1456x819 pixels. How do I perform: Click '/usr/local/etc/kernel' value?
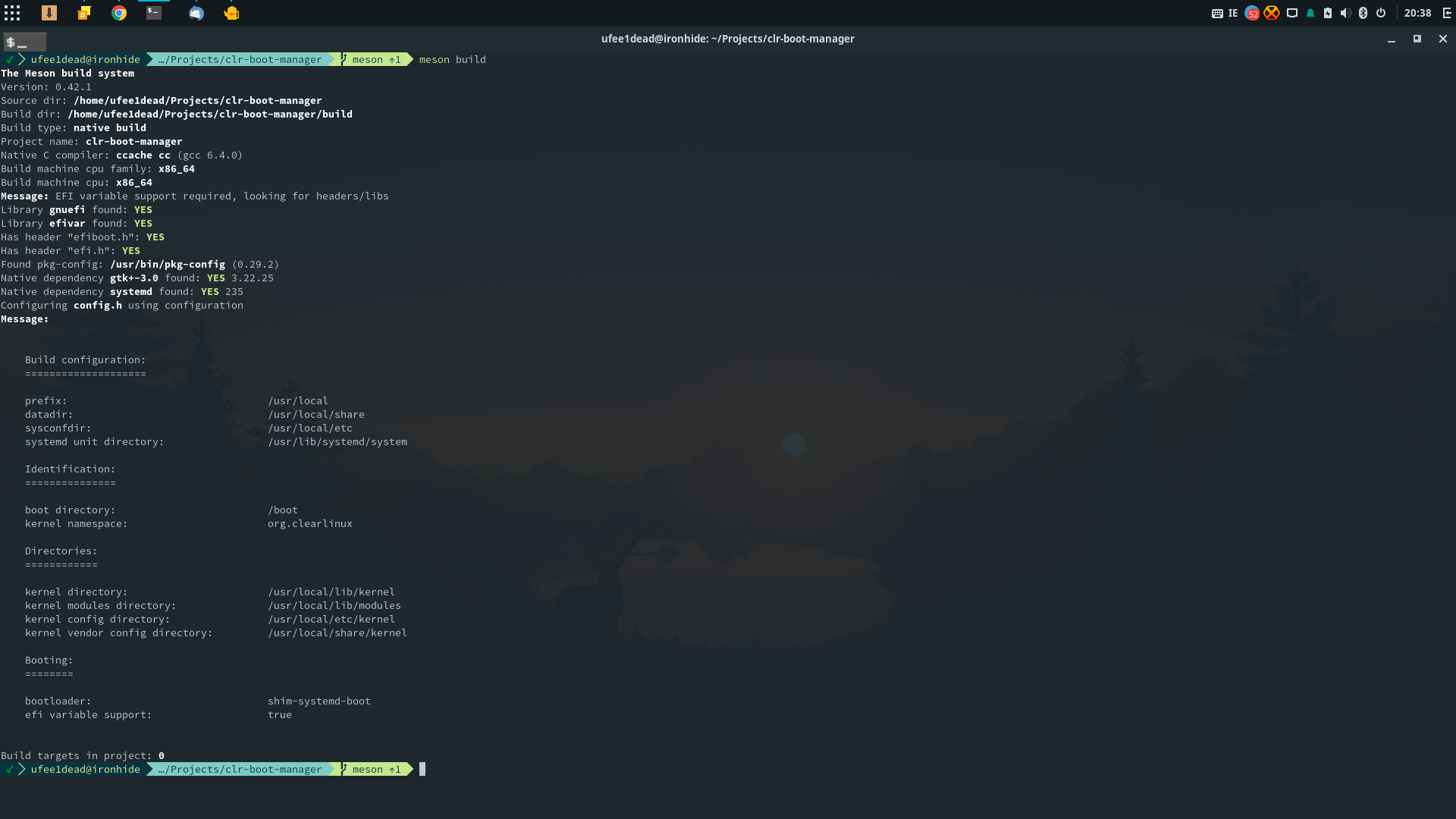tap(331, 620)
